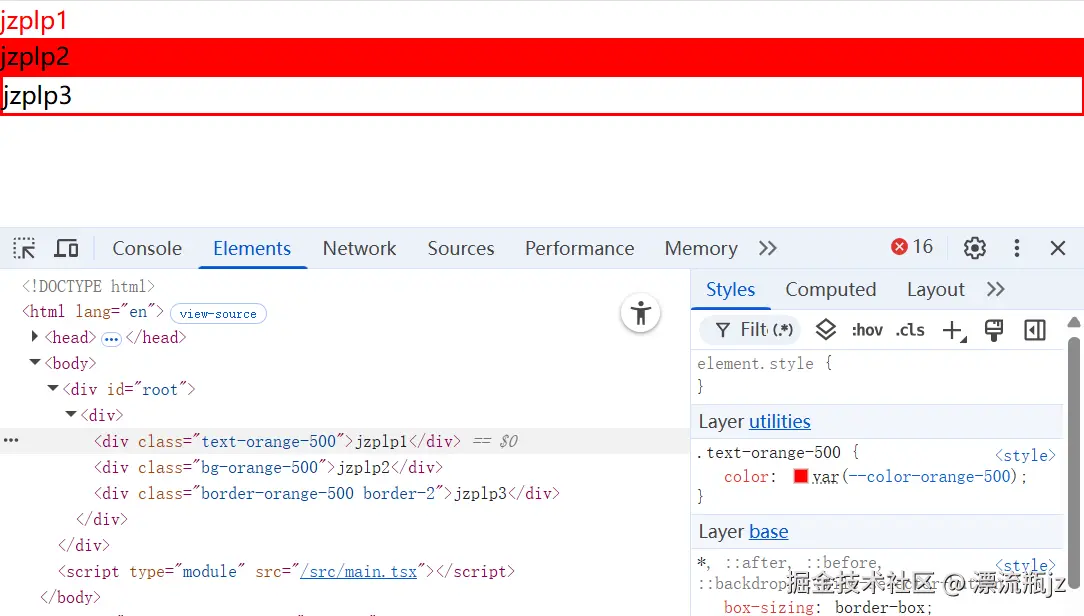Switch to the Sources tab

tap(461, 248)
